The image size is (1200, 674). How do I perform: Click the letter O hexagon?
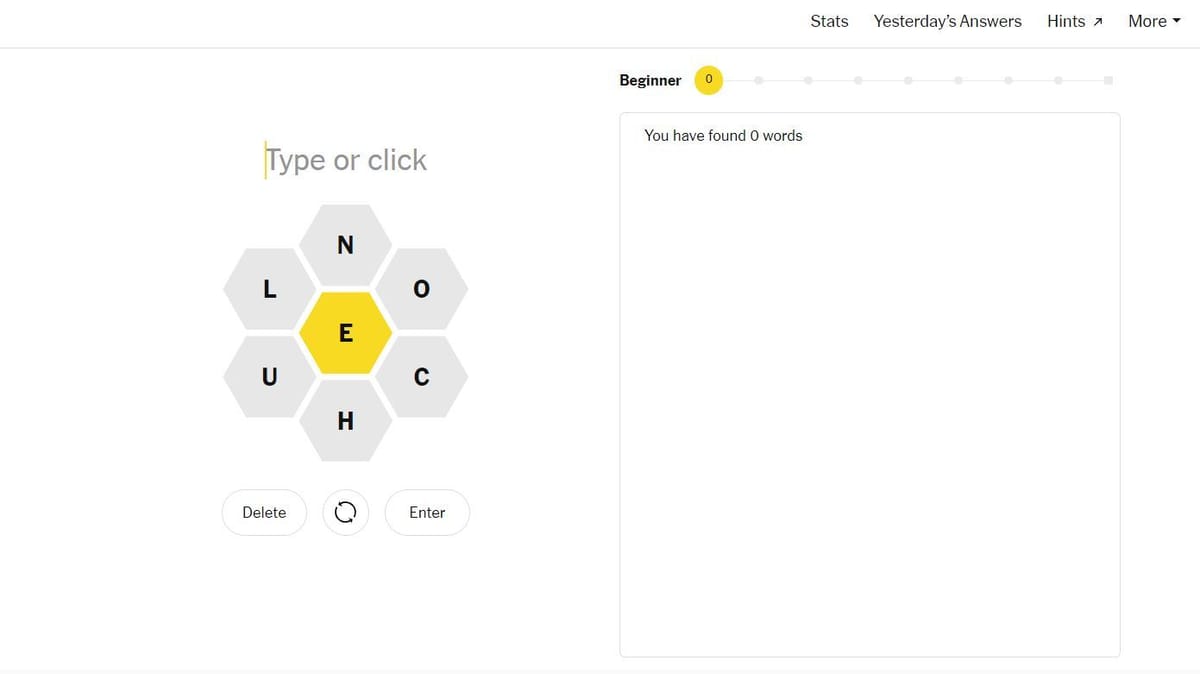click(422, 289)
